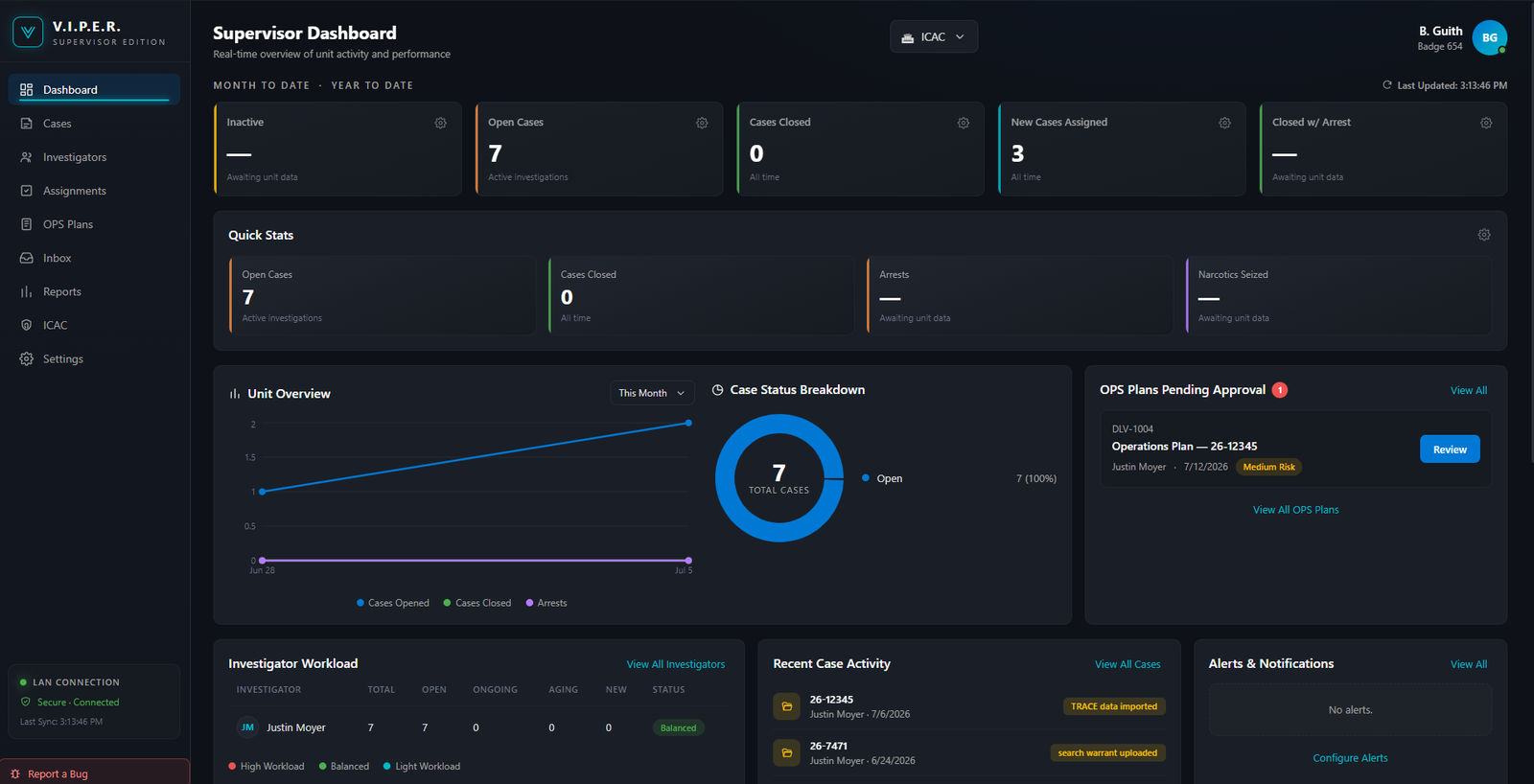Click the Jun 28 Cases Opened data point

pos(263,492)
